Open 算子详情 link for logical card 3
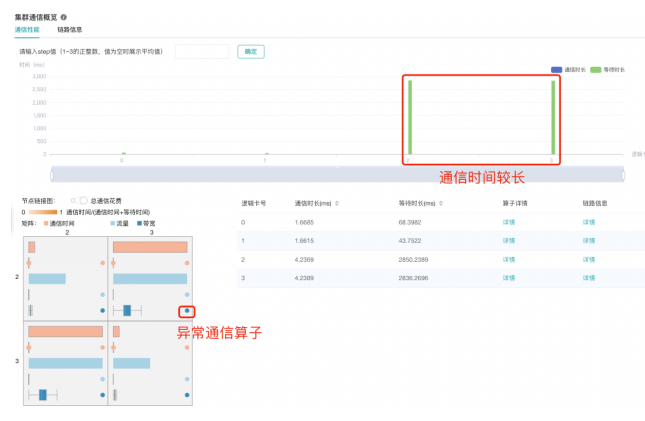Viewport: 645px width, 421px height. click(508, 278)
